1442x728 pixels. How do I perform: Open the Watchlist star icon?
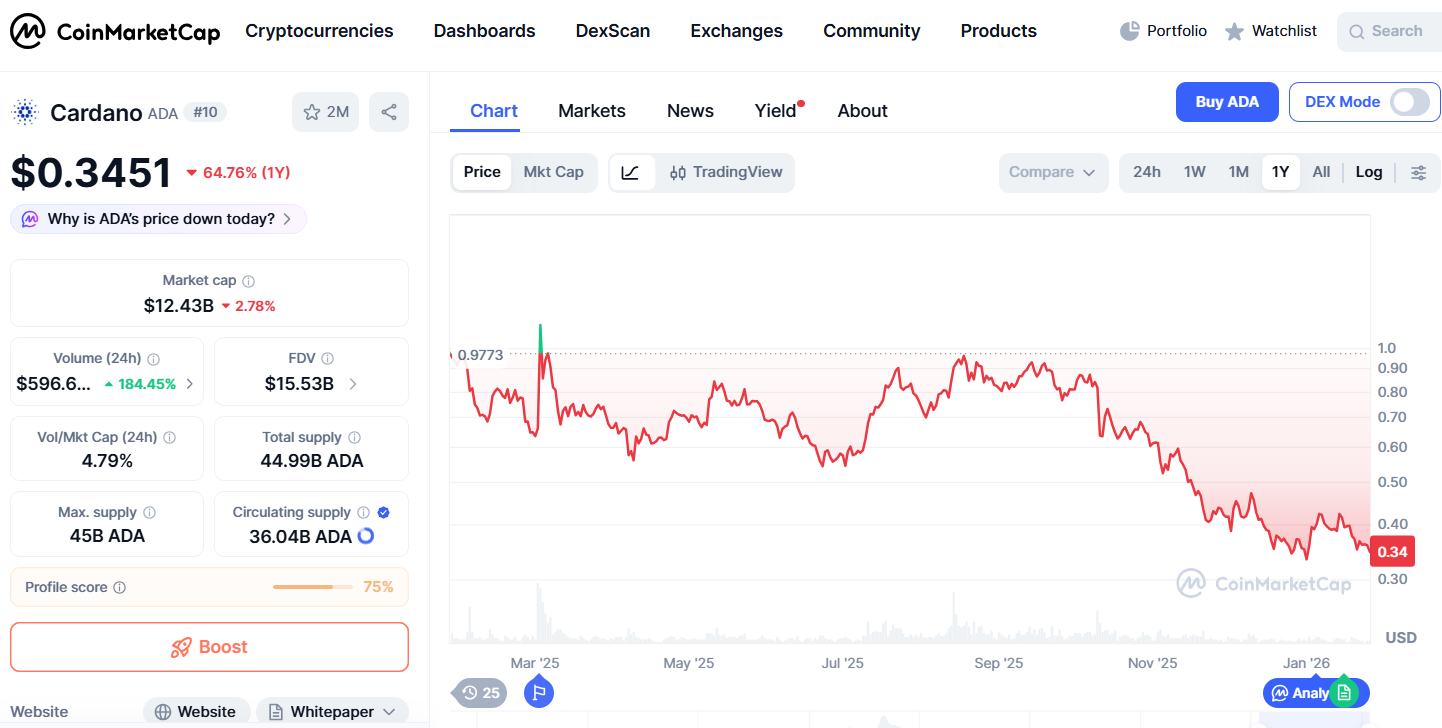(x=1235, y=31)
